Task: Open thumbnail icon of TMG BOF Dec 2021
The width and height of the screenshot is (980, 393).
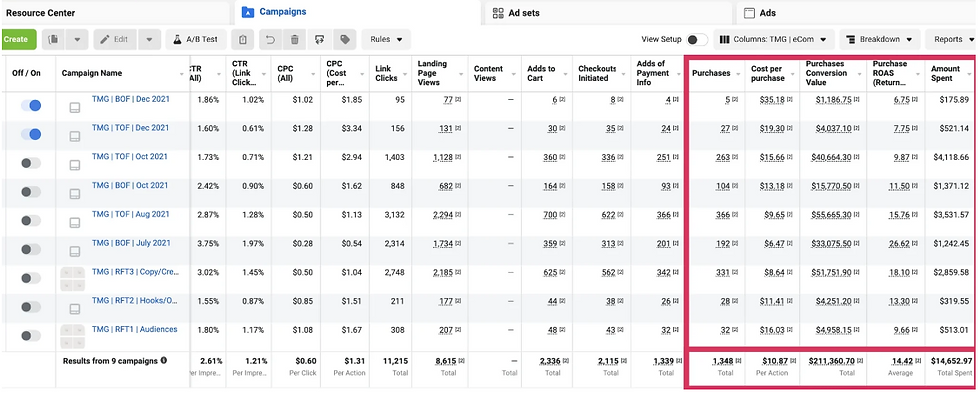Action: click(x=74, y=108)
